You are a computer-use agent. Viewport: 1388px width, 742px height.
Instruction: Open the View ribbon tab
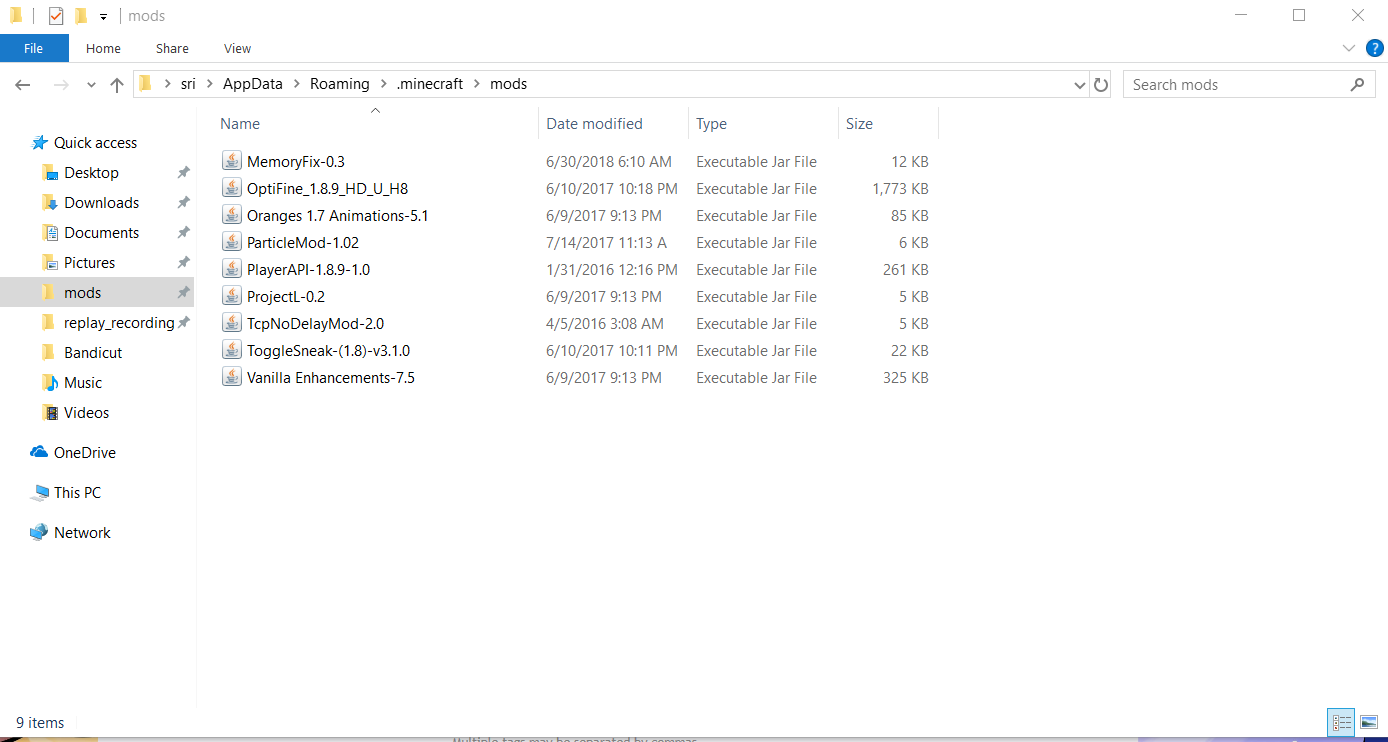[238, 48]
